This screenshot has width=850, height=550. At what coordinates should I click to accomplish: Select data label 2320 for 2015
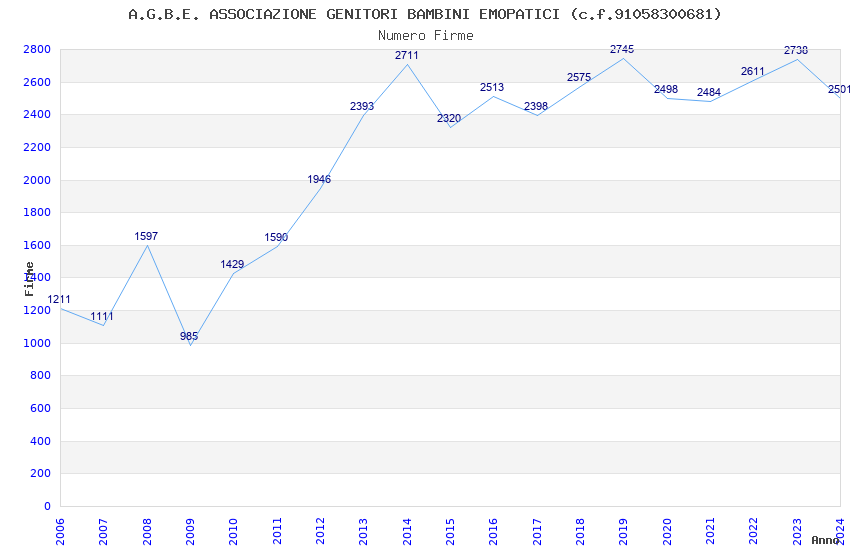[449, 118]
